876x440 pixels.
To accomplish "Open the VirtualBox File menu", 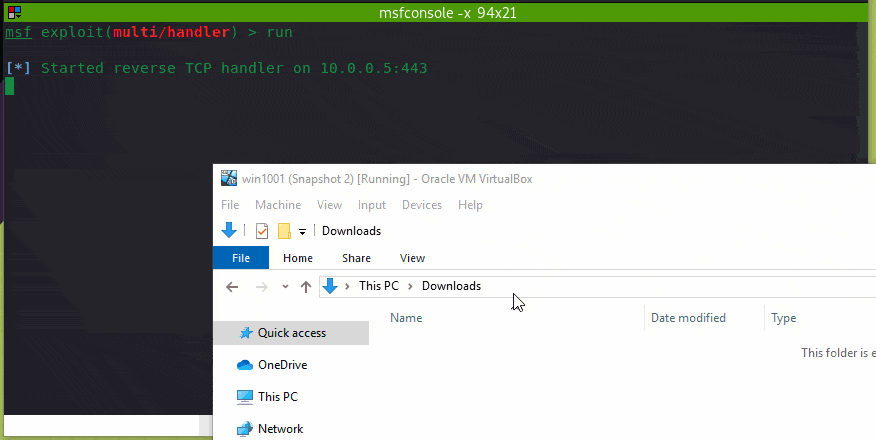I will [230, 205].
